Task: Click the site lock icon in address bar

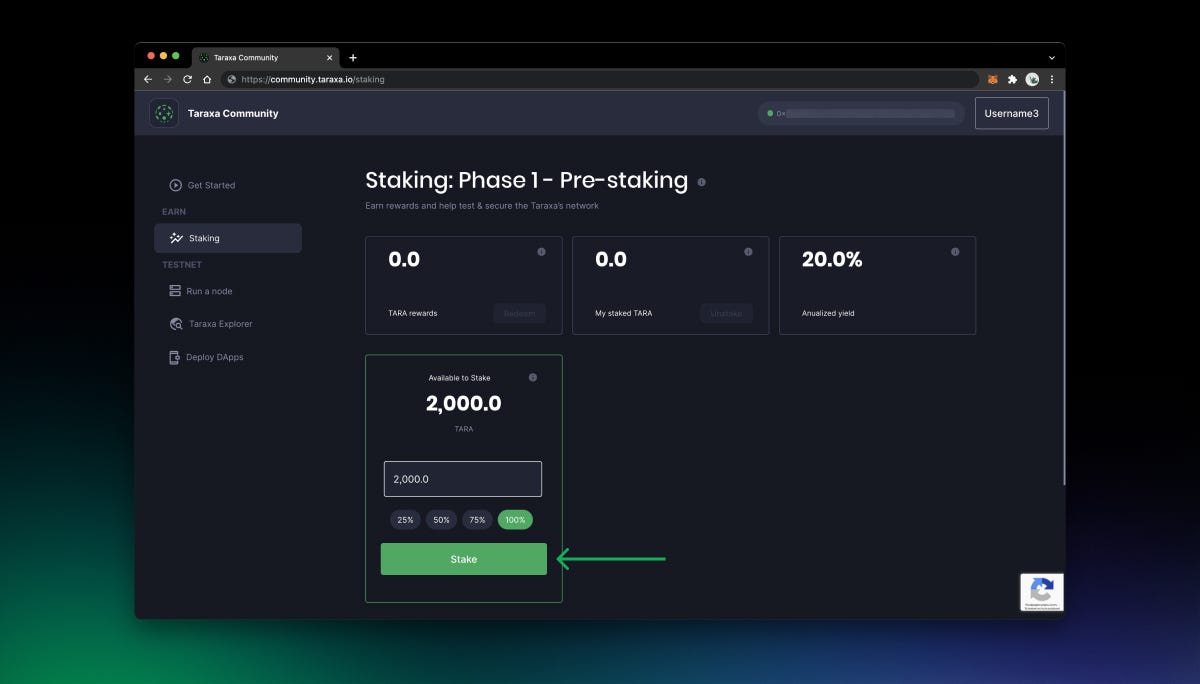Action: tap(232, 79)
